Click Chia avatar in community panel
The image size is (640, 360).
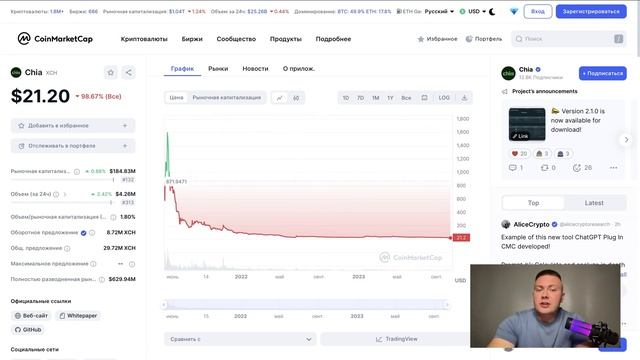point(508,73)
